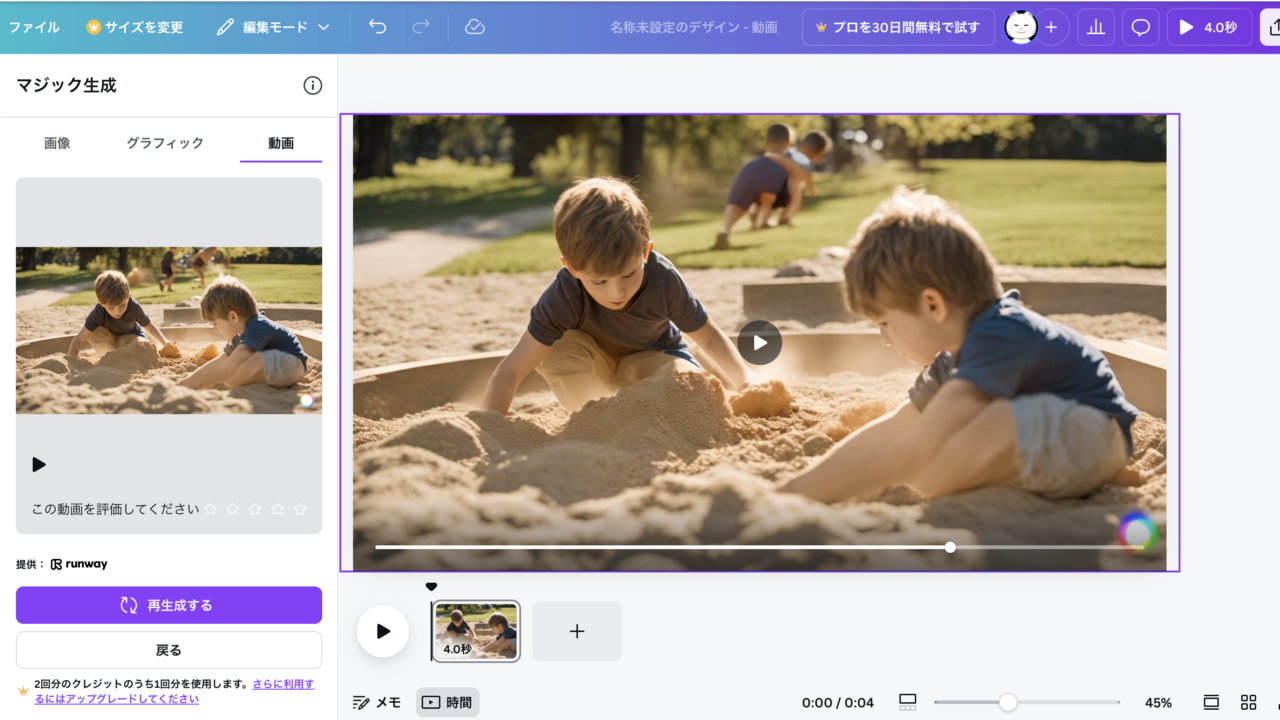Click the zoom slider handle
The height and width of the screenshot is (720, 1280).
click(x=1008, y=702)
